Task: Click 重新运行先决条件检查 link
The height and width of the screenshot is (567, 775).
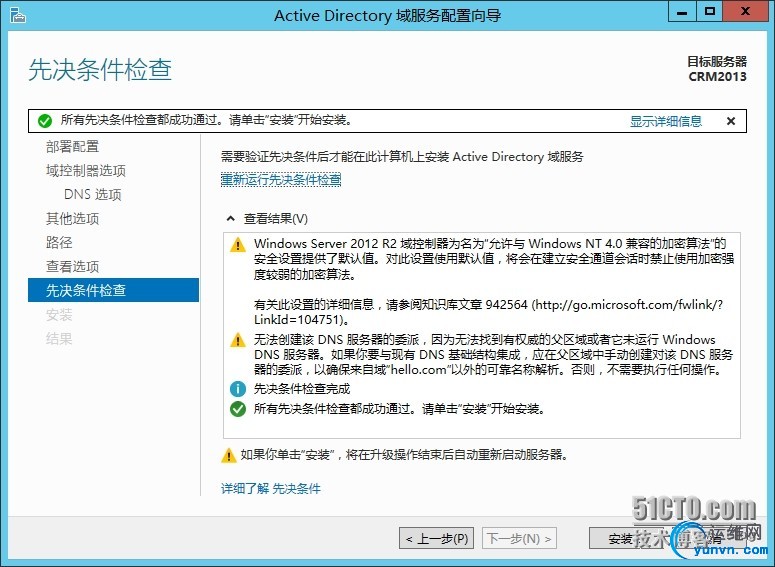Action: tap(281, 179)
